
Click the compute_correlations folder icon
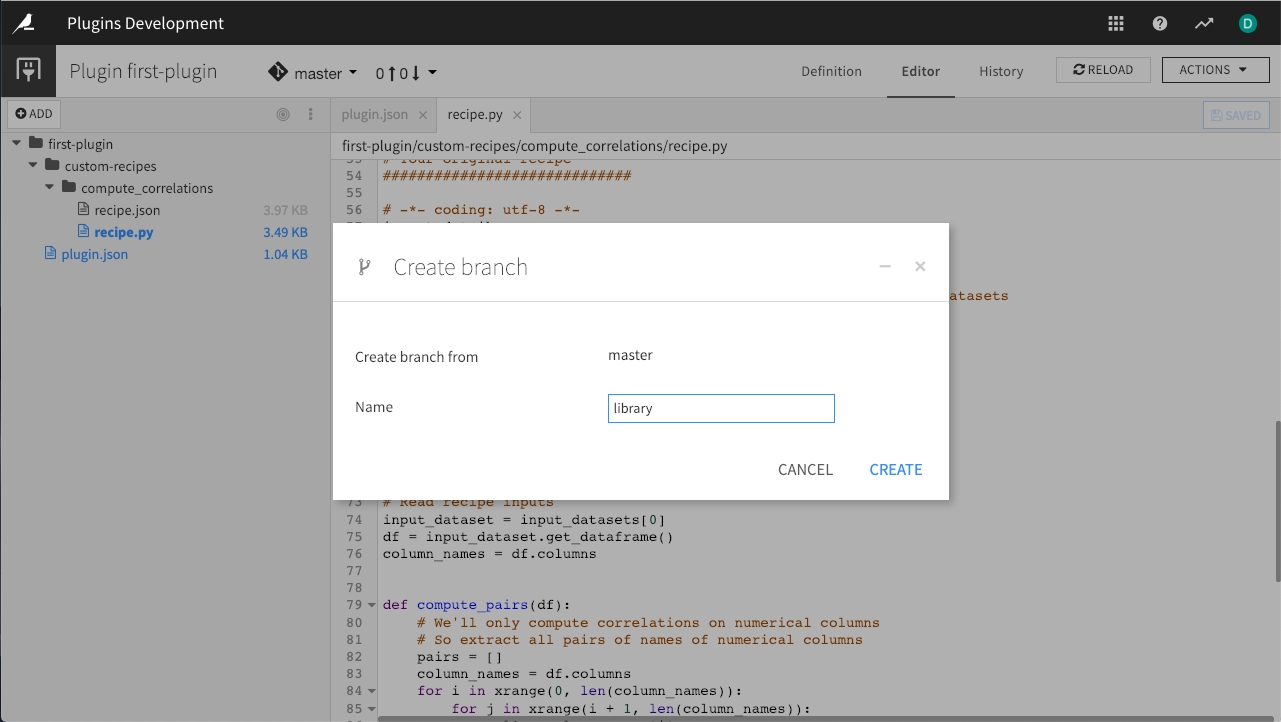(69, 188)
